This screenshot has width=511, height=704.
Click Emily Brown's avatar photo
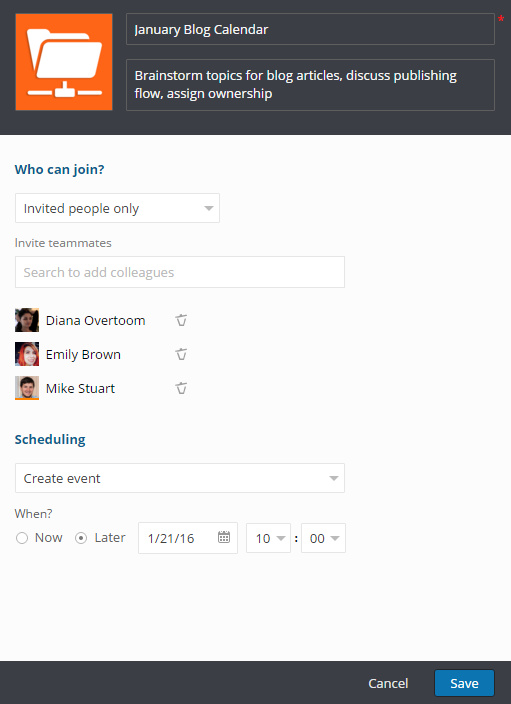[x=27, y=354]
